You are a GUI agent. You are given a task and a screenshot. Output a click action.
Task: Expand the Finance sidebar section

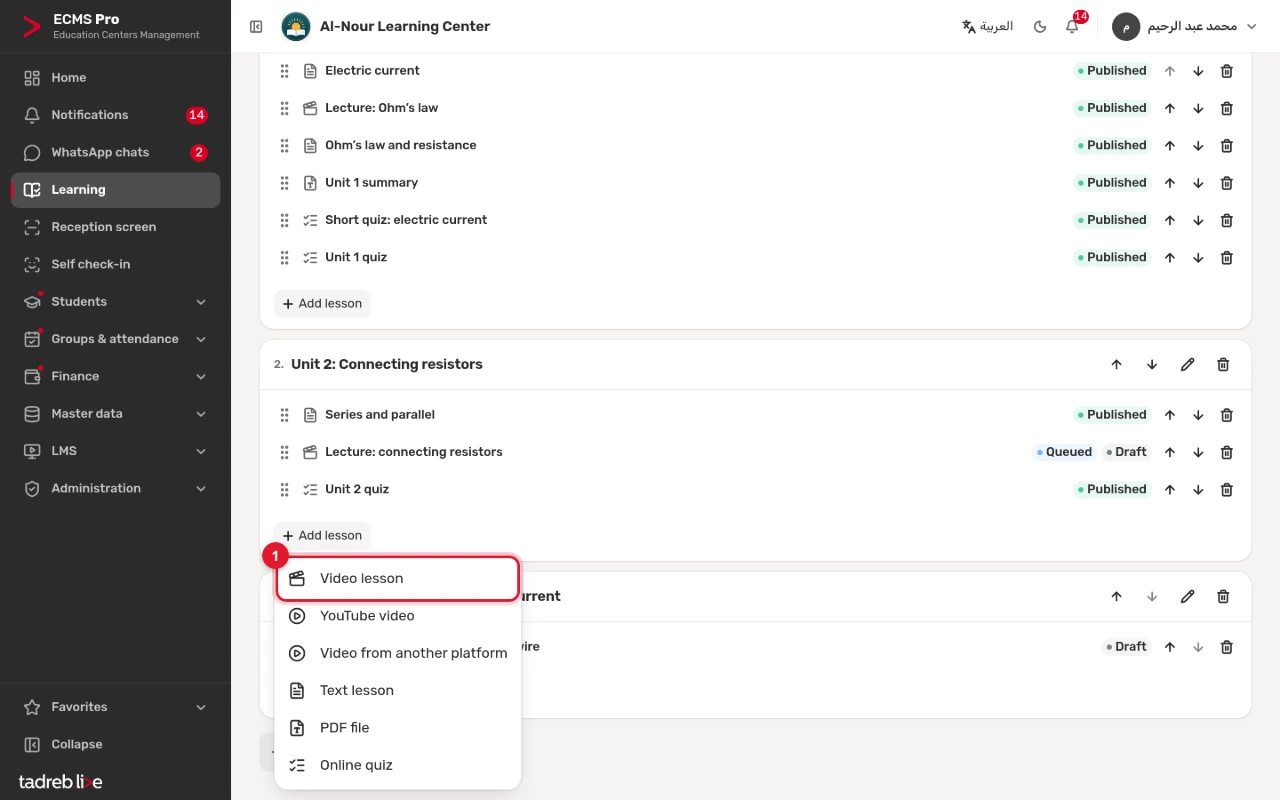(x=115, y=377)
